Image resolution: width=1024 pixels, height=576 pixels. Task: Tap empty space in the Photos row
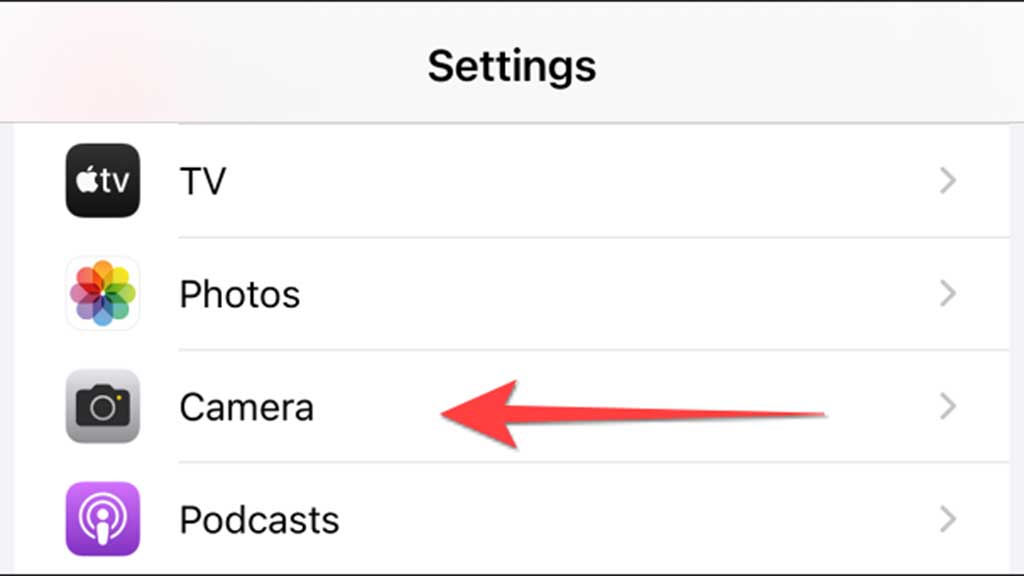pos(600,294)
